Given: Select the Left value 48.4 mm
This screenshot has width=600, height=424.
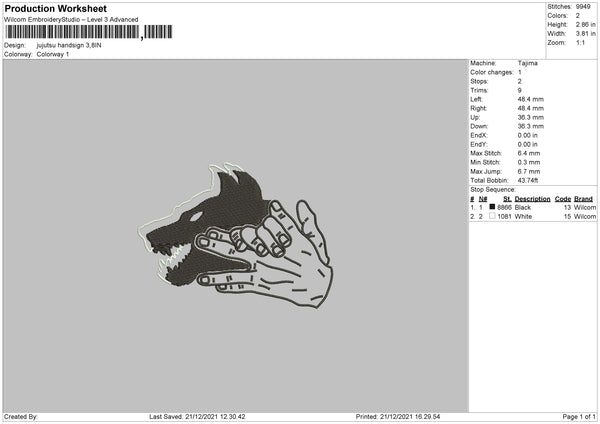Looking at the screenshot, I should [x=530, y=99].
